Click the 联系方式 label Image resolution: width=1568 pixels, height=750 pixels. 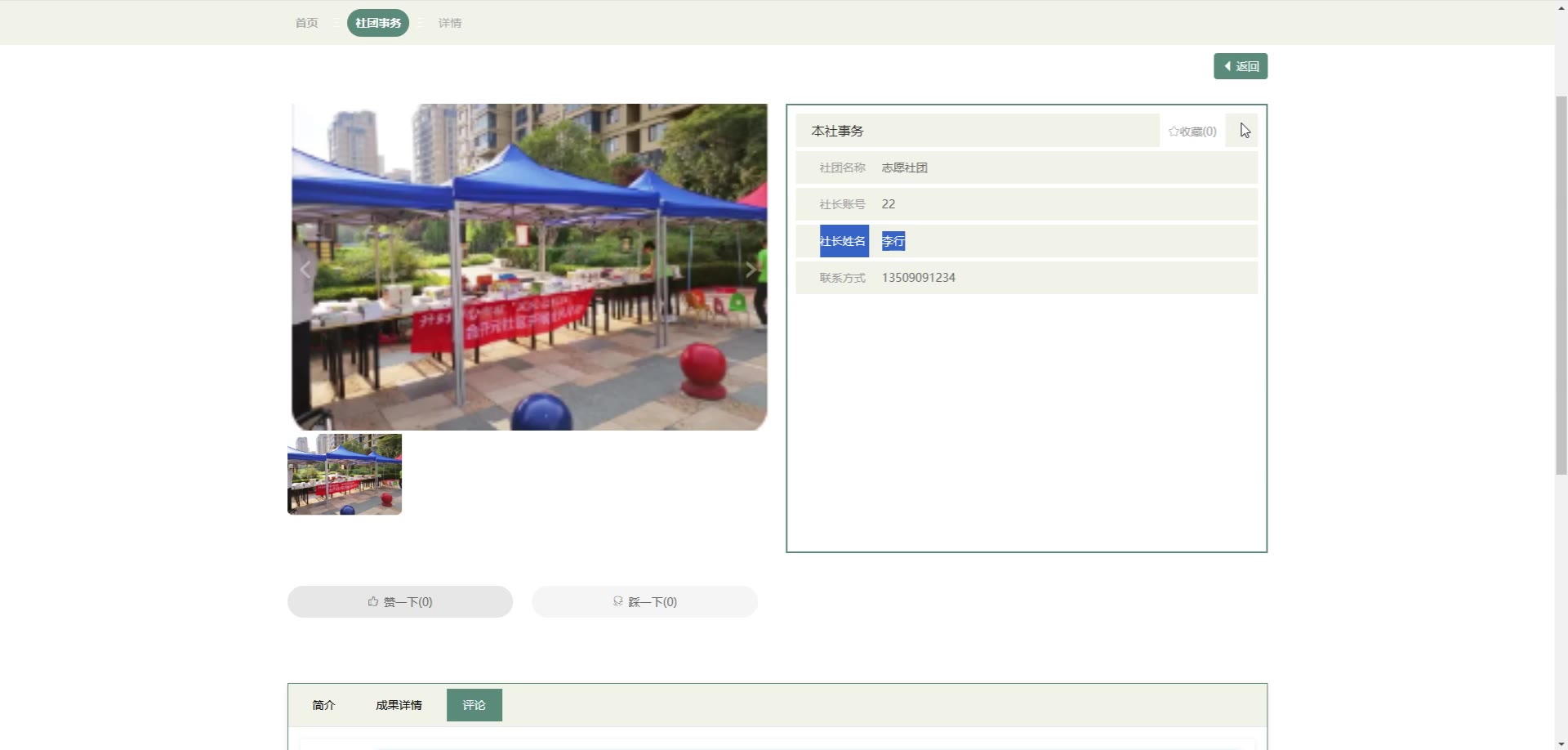click(843, 278)
